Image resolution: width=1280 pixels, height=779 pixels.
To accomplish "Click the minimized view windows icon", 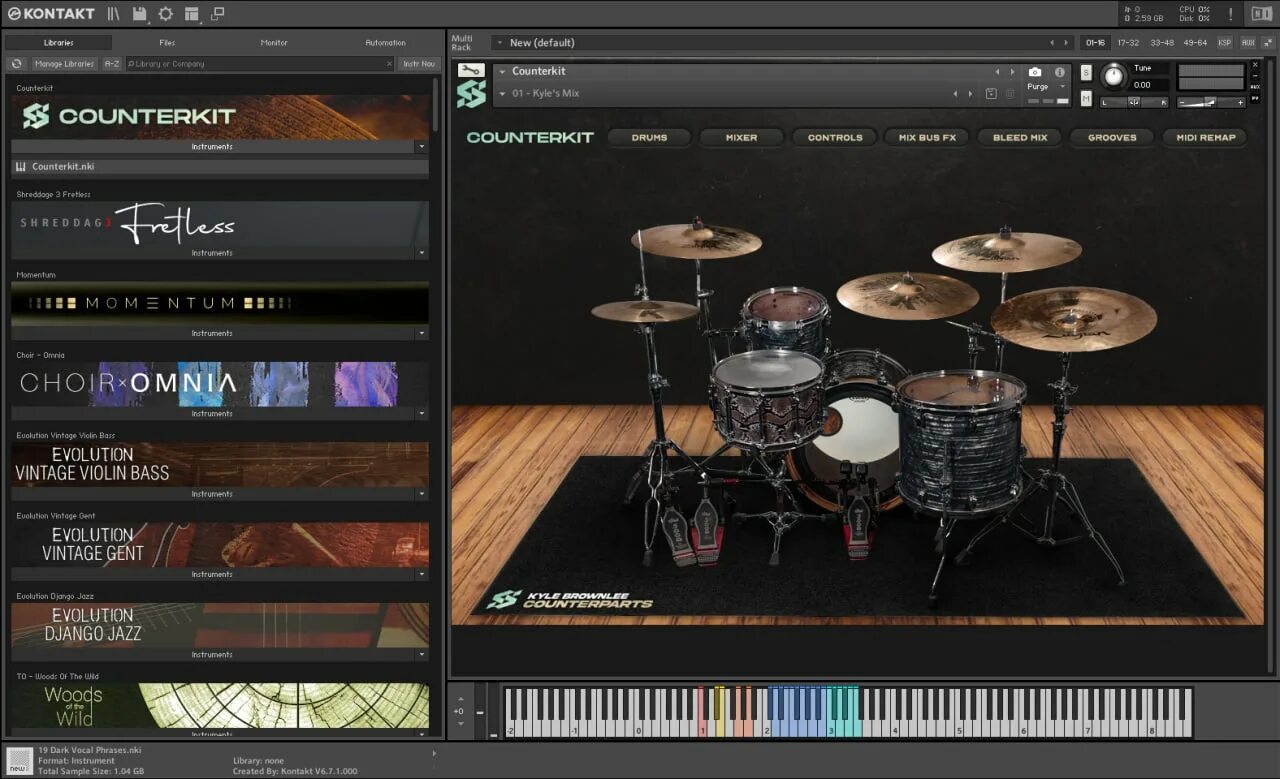I will click(217, 14).
